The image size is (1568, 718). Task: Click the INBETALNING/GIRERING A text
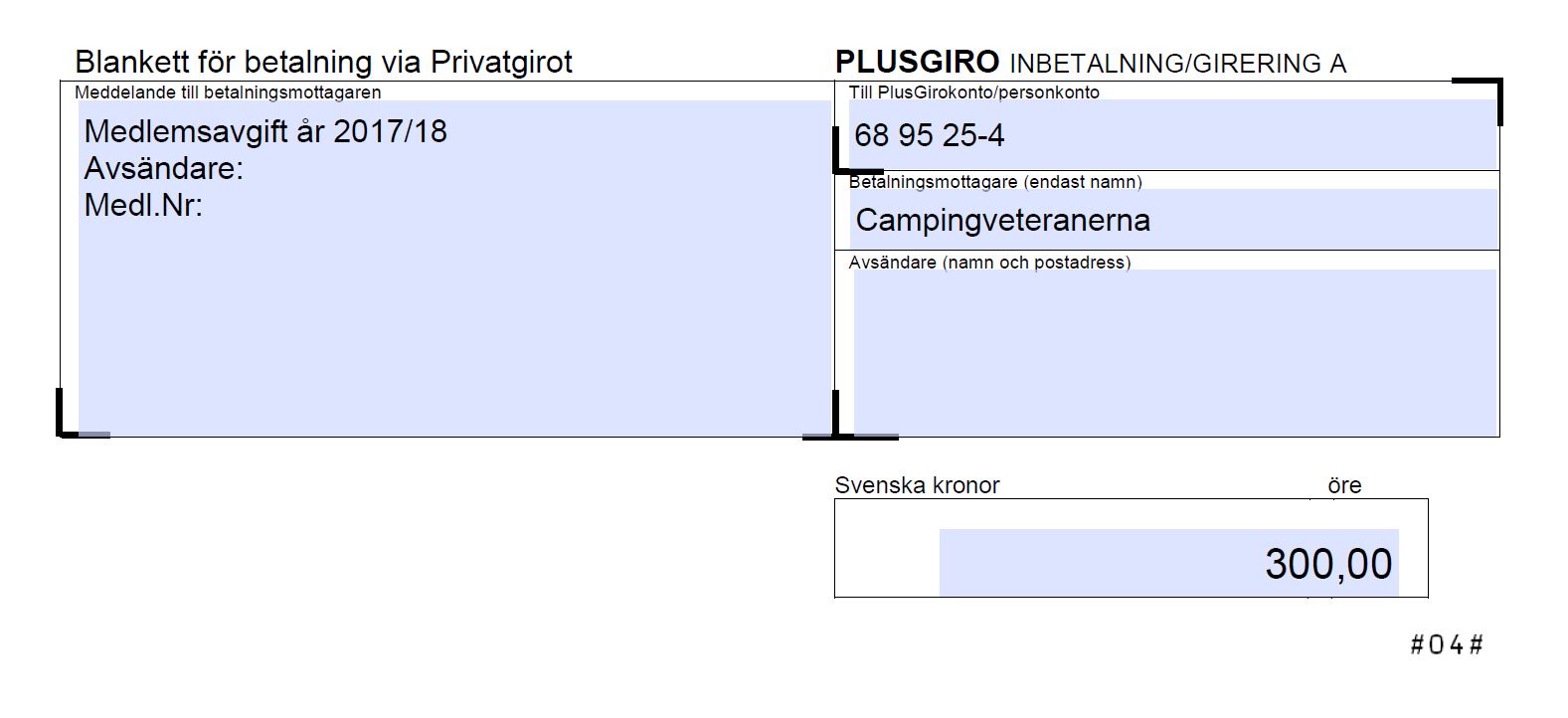(1177, 64)
